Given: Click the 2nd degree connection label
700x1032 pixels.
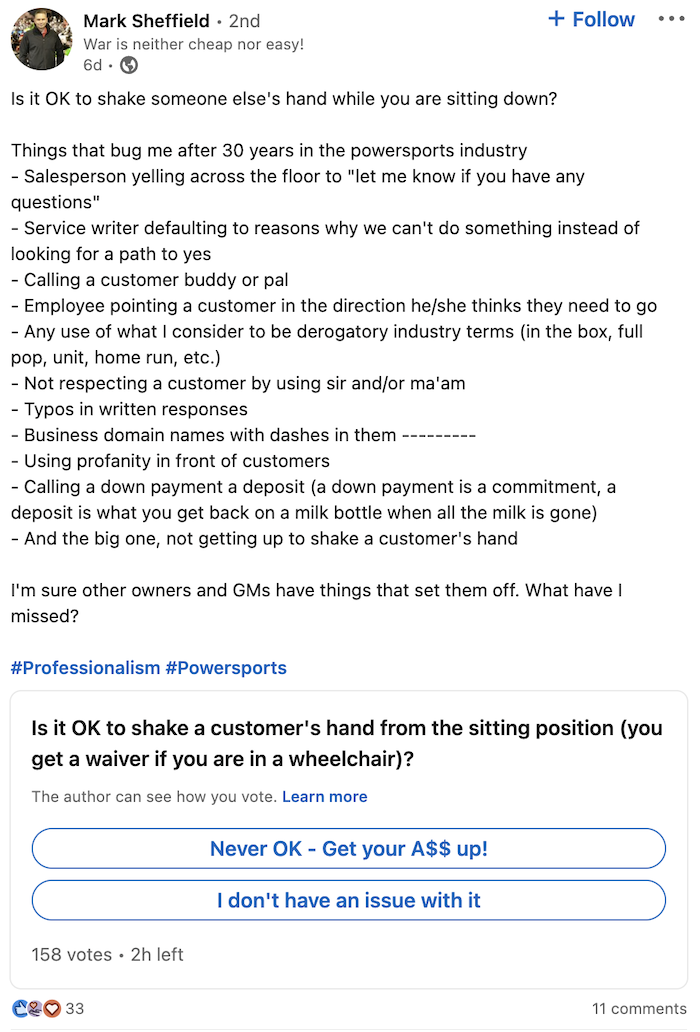Looking at the screenshot, I should 244,21.
